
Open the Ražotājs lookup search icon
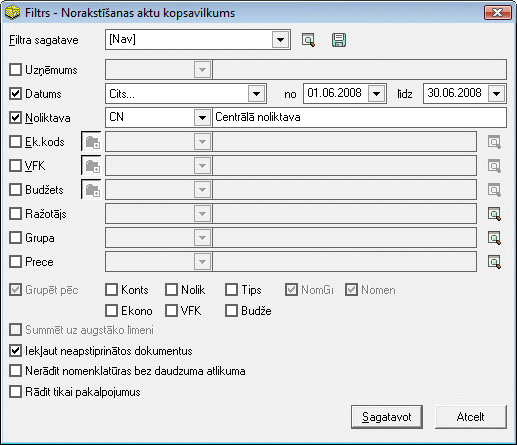click(494, 214)
